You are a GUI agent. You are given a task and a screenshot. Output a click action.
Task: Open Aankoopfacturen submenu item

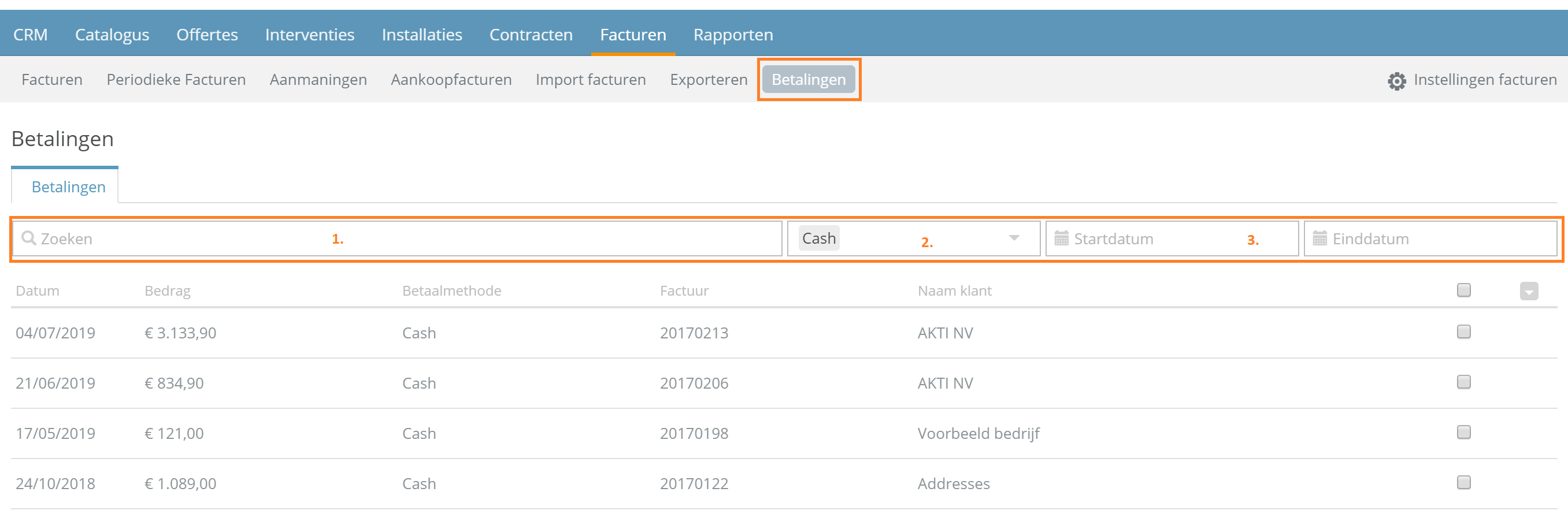pyautogui.click(x=451, y=80)
